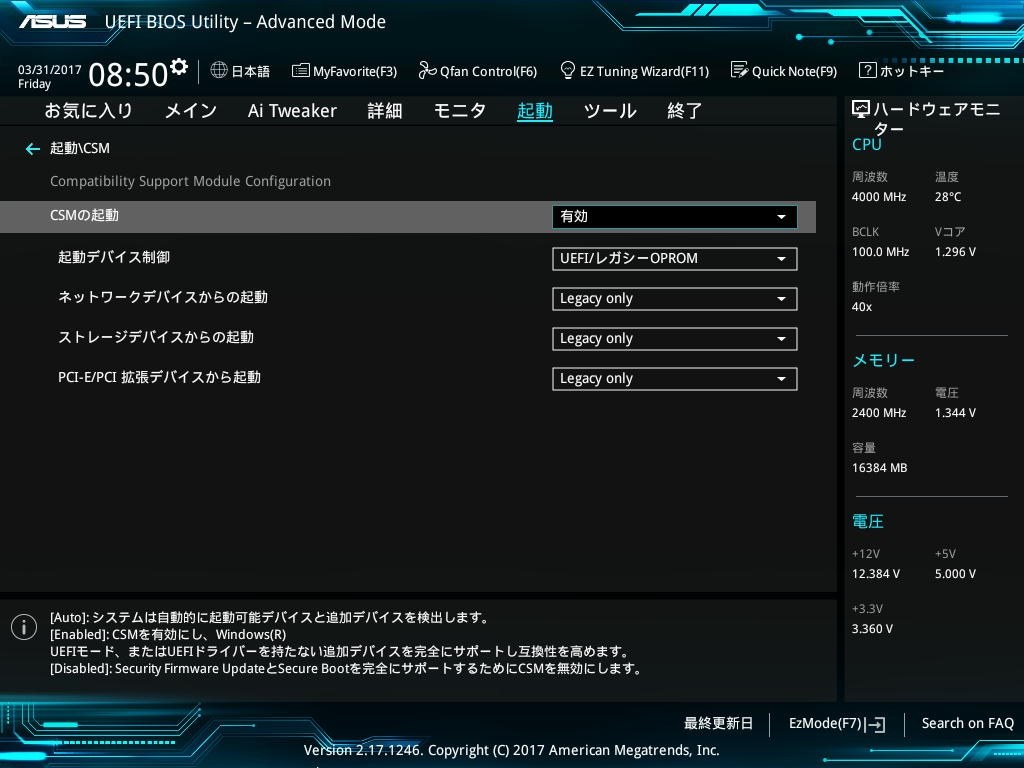
Task: Switch to the お気に入り tab
Action: [89, 110]
